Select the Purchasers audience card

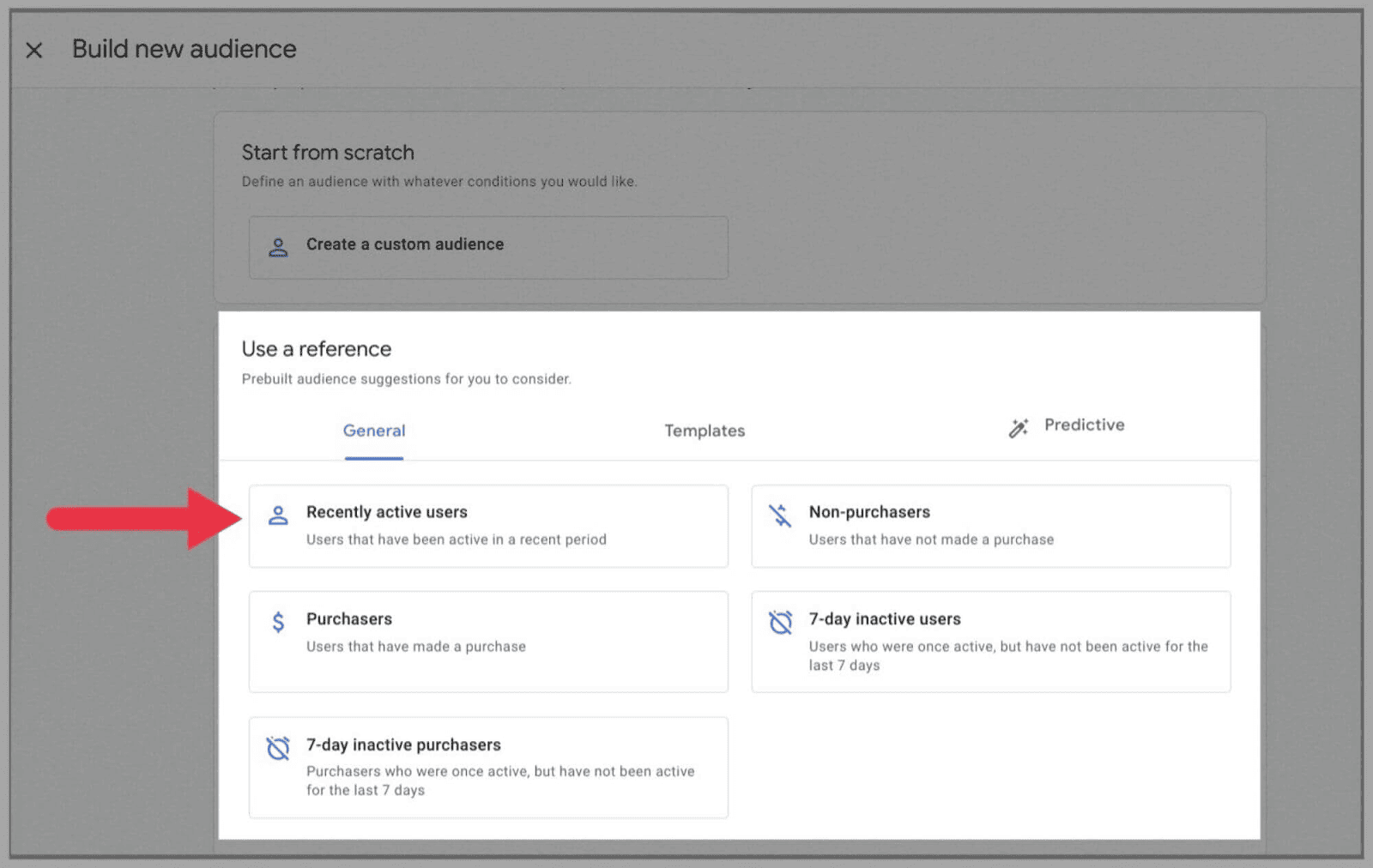[x=487, y=641]
